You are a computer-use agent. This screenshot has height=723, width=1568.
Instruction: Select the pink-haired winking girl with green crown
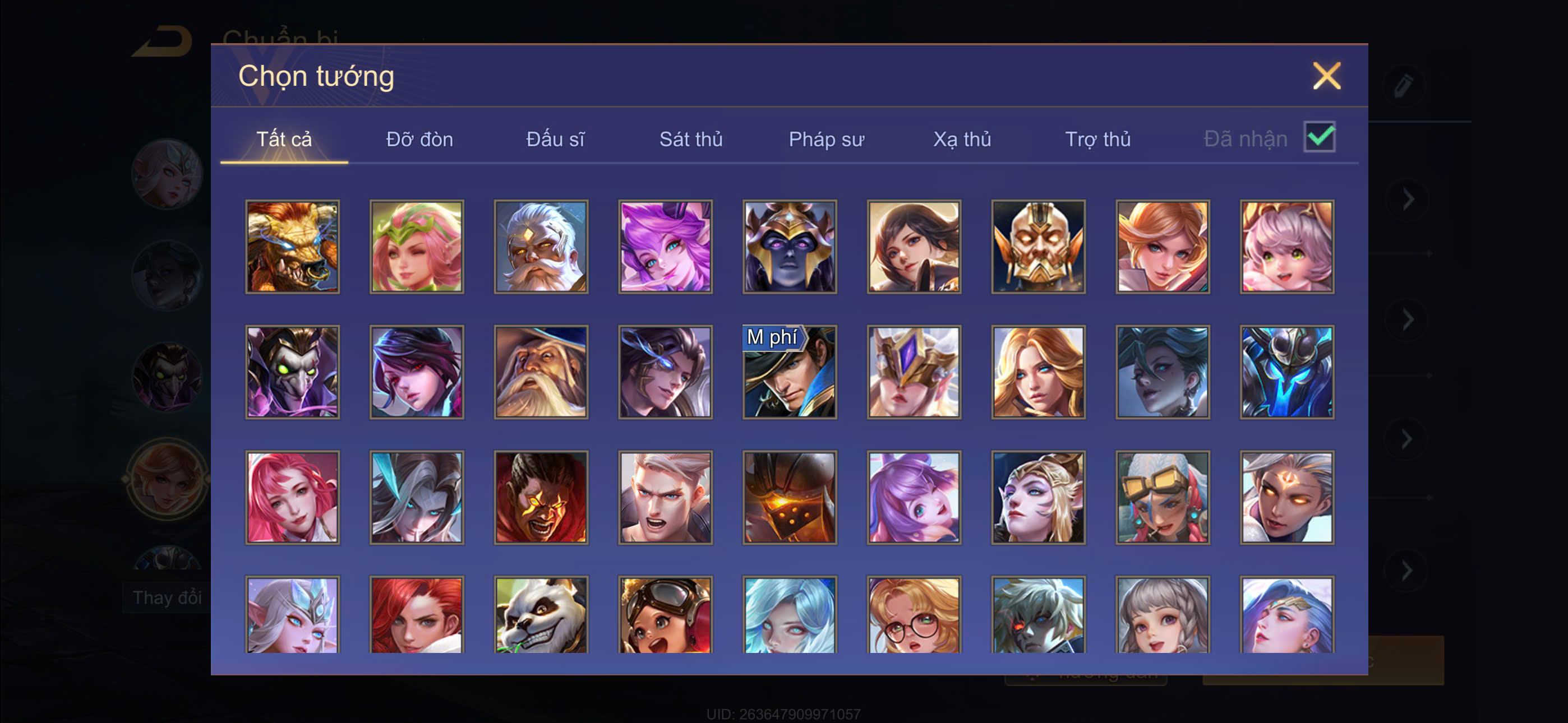click(x=416, y=247)
